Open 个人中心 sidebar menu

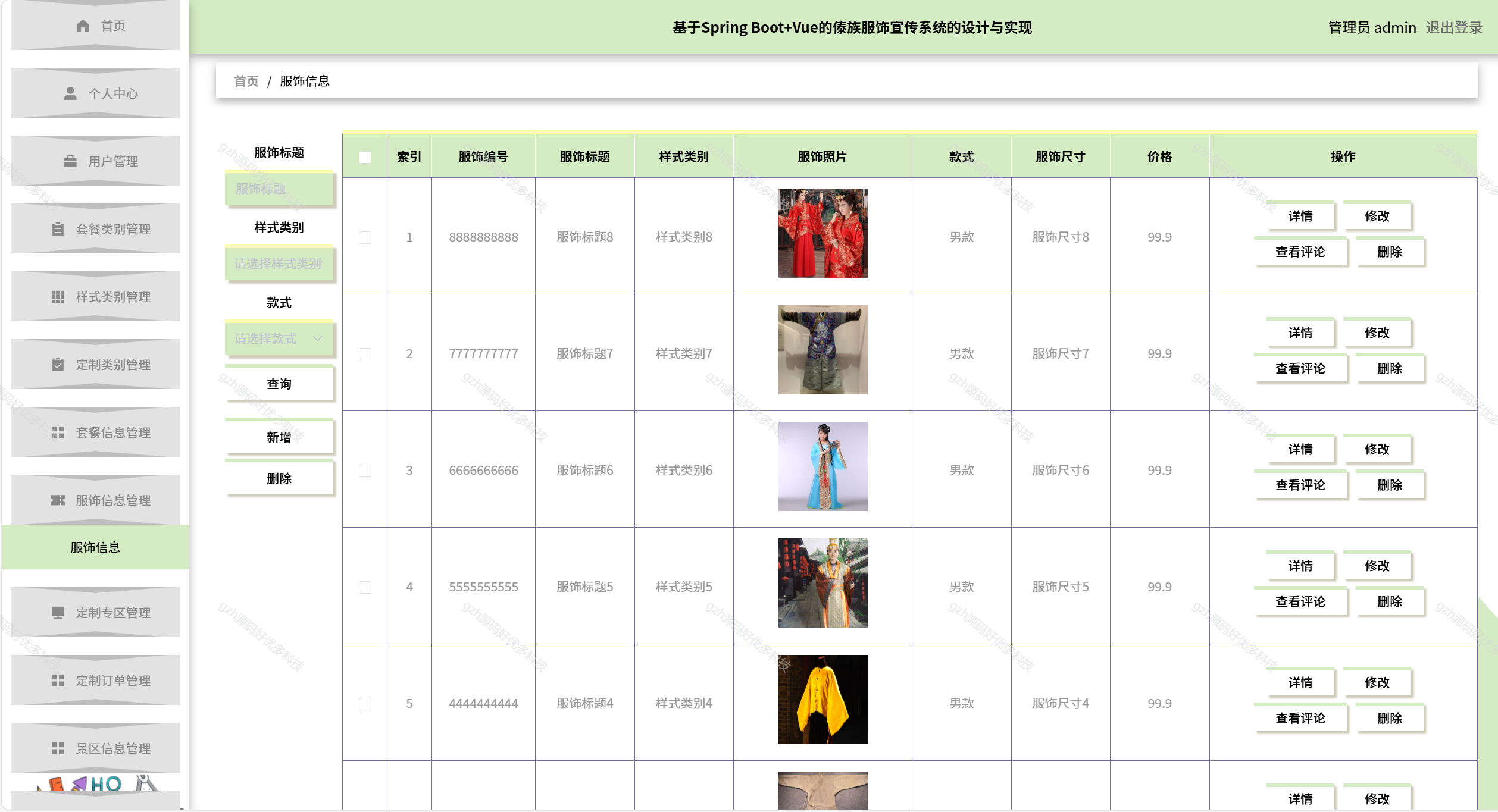95,93
